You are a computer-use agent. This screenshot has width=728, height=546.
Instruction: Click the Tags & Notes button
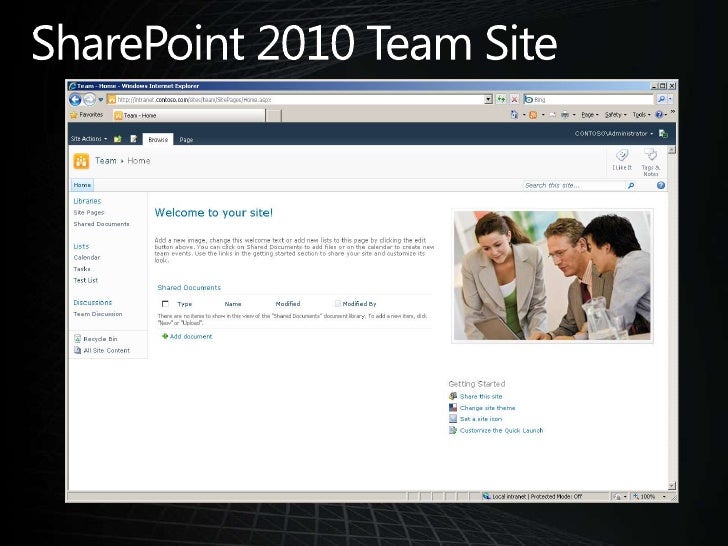(x=651, y=162)
